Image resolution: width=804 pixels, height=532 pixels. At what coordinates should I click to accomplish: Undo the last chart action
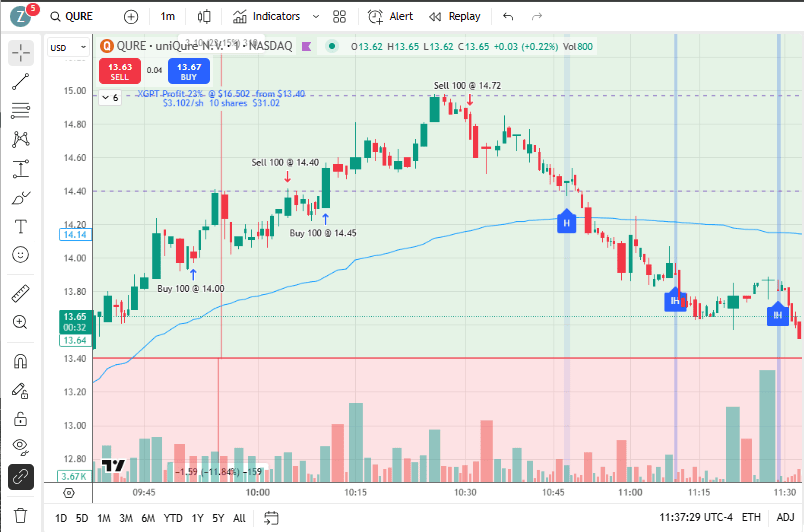pyautogui.click(x=508, y=17)
